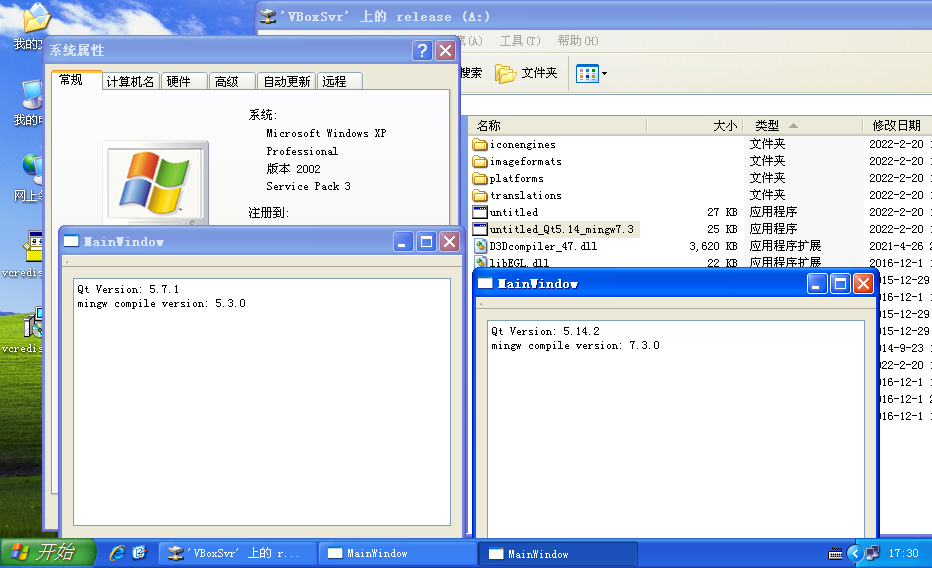Screen dimensions: 932x568
Task: Click the text area showing Qt Version: 5.14.2
Action: pos(676,429)
